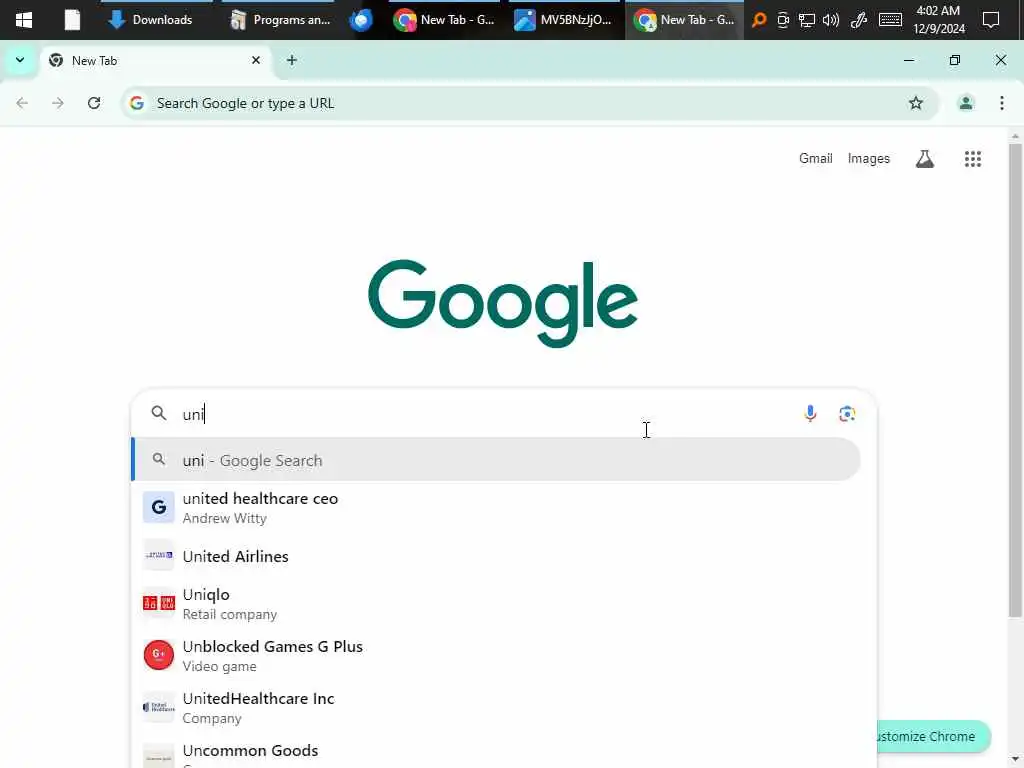Click the scrollbar down arrow

click(1015, 759)
